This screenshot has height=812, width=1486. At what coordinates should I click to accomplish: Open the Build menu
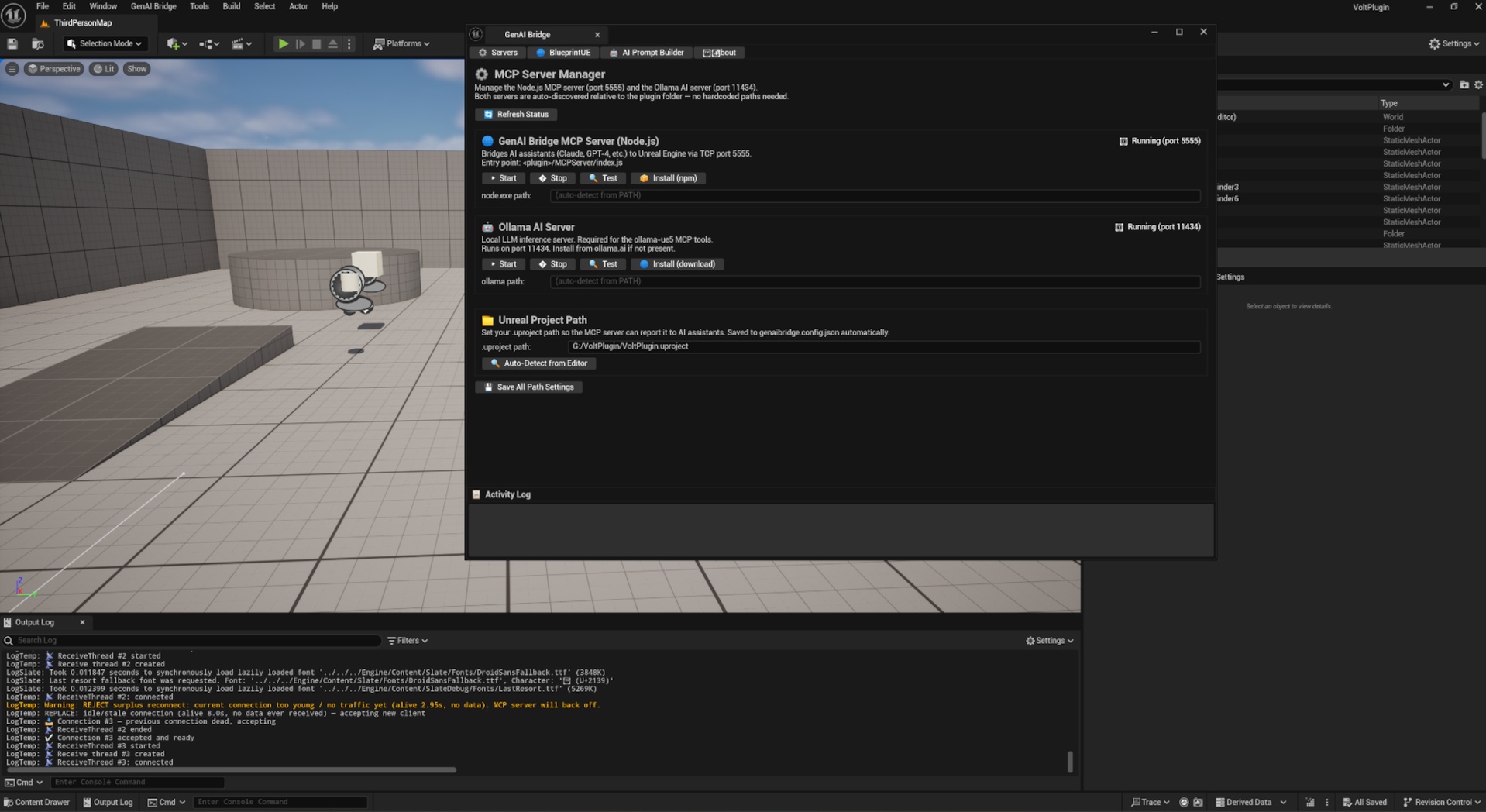[232, 6]
